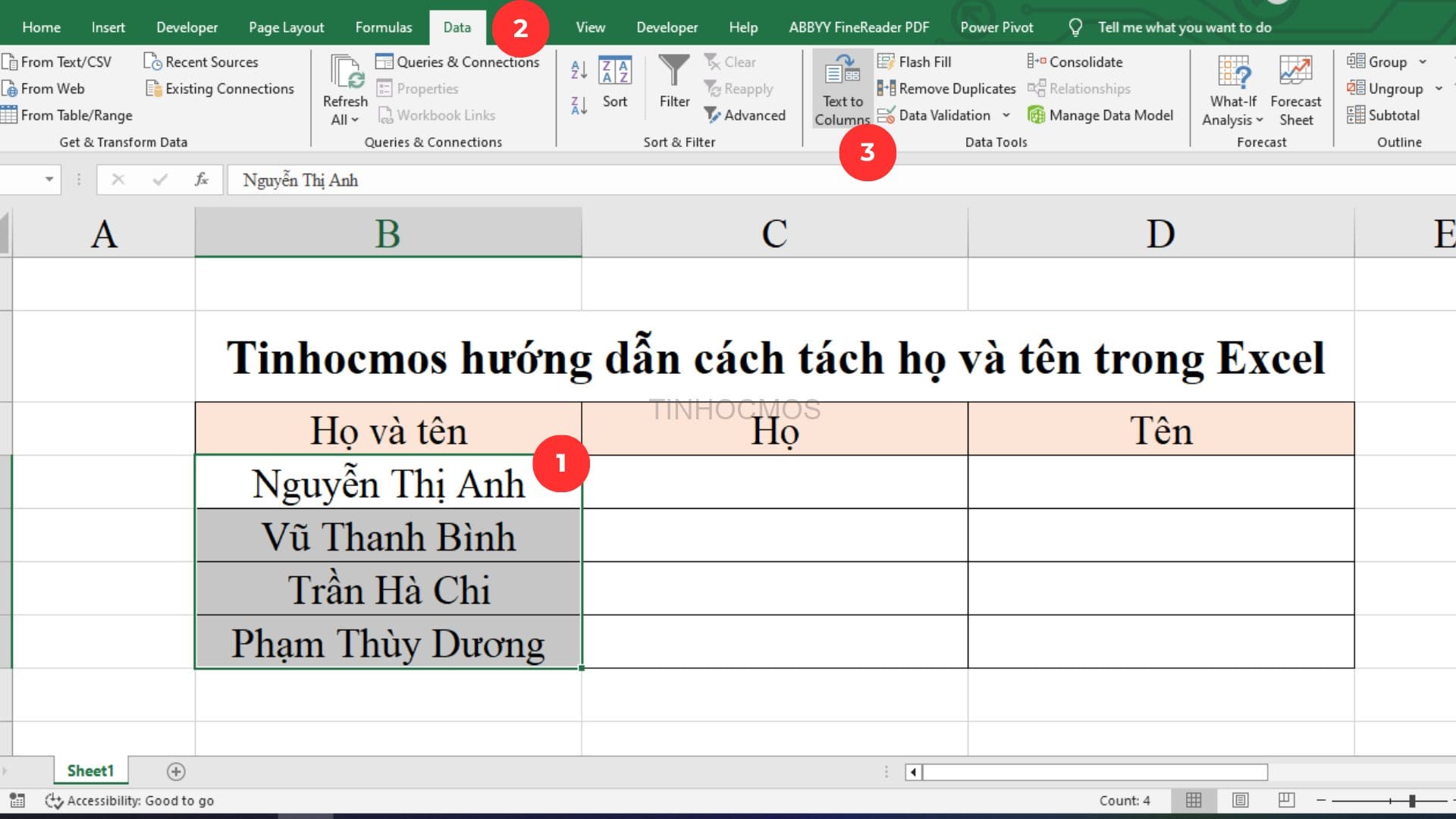Open Existing Connections
Screen dimensions: 1456x819
click(x=220, y=89)
